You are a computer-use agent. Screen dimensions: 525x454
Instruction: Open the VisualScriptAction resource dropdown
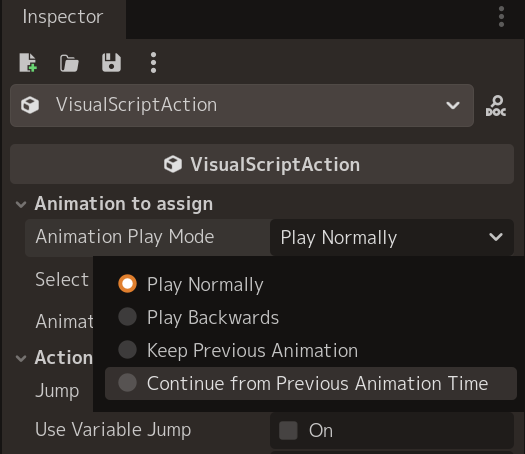pos(242,105)
